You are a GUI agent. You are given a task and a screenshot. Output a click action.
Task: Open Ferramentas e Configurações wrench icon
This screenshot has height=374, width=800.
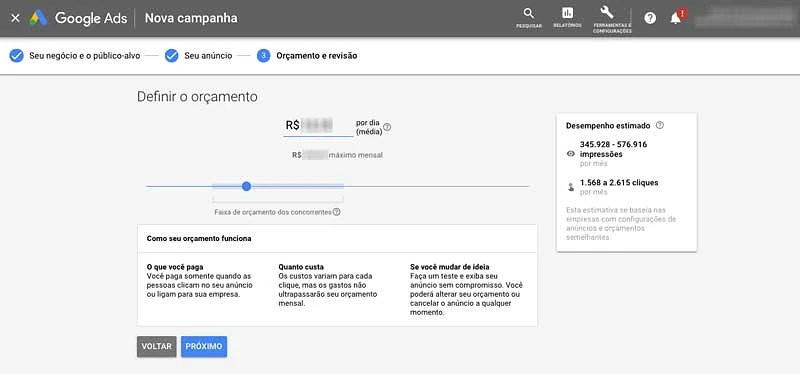coord(612,19)
